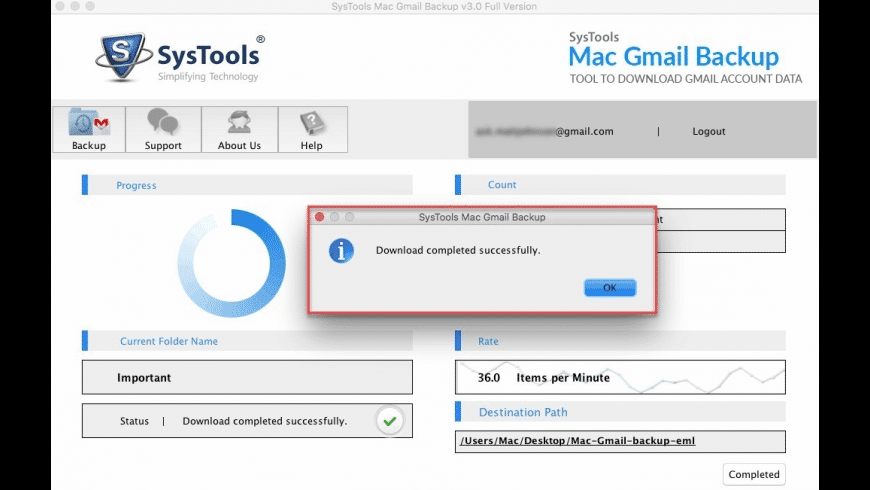Click the Completed button
Image resolution: width=870 pixels, height=490 pixels.
coord(753,474)
